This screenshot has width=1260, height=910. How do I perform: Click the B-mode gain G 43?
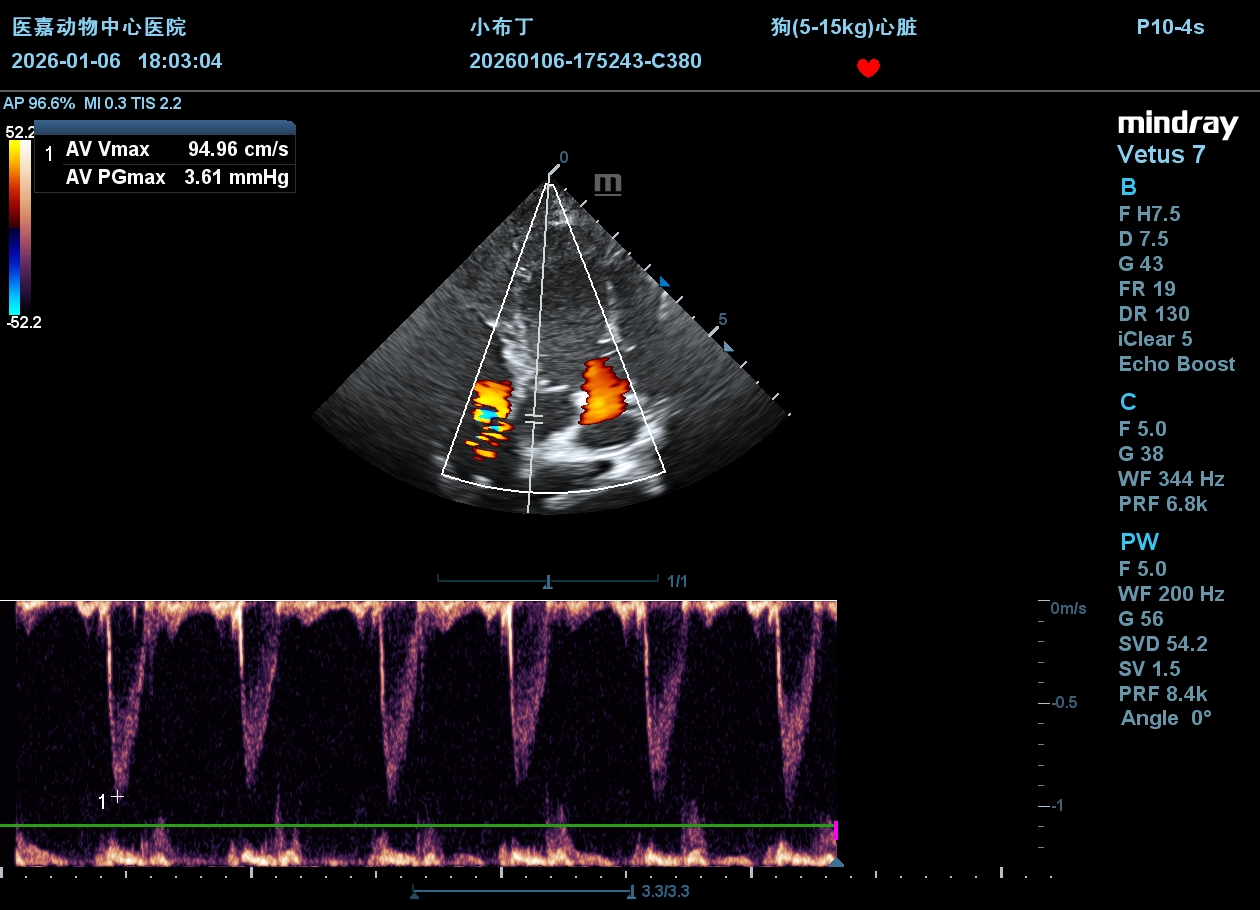click(1141, 264)
